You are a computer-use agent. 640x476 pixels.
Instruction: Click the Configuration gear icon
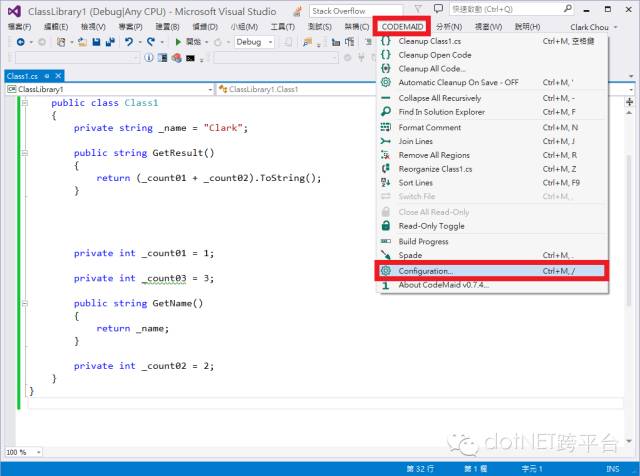(385, 271)
